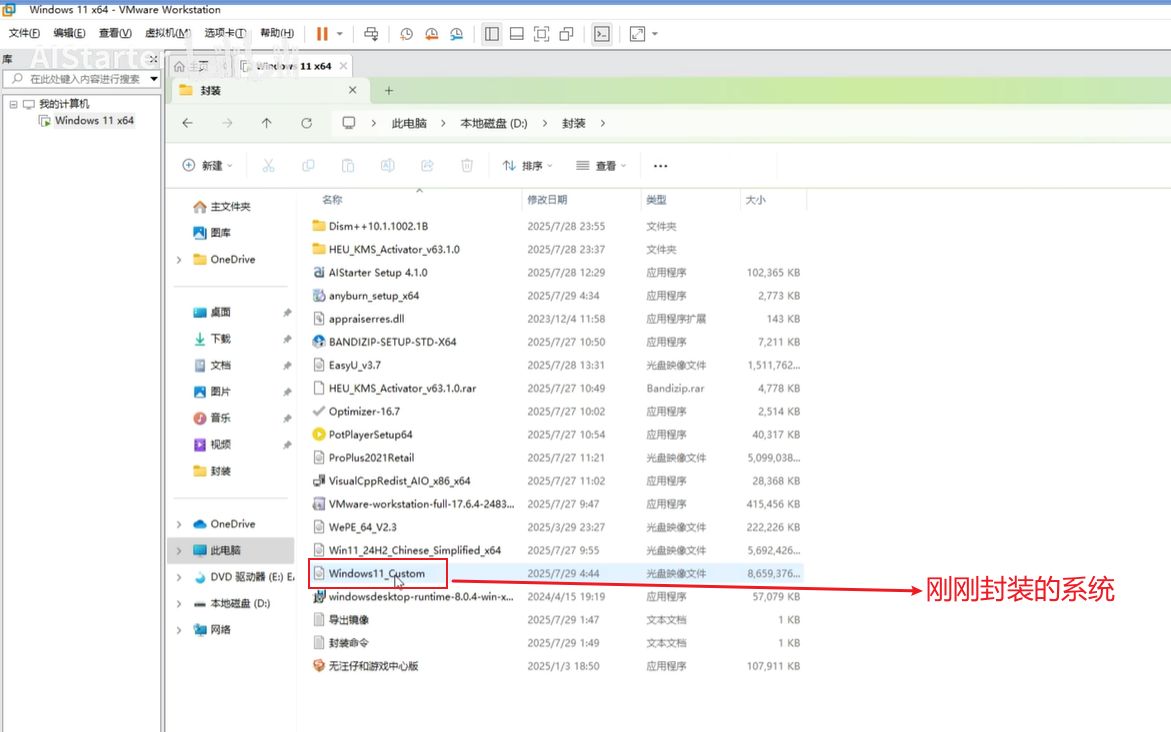The image size is (1171, 732).
Task: Take a snapshot of the VM
Action: click(x=406, y=34)
